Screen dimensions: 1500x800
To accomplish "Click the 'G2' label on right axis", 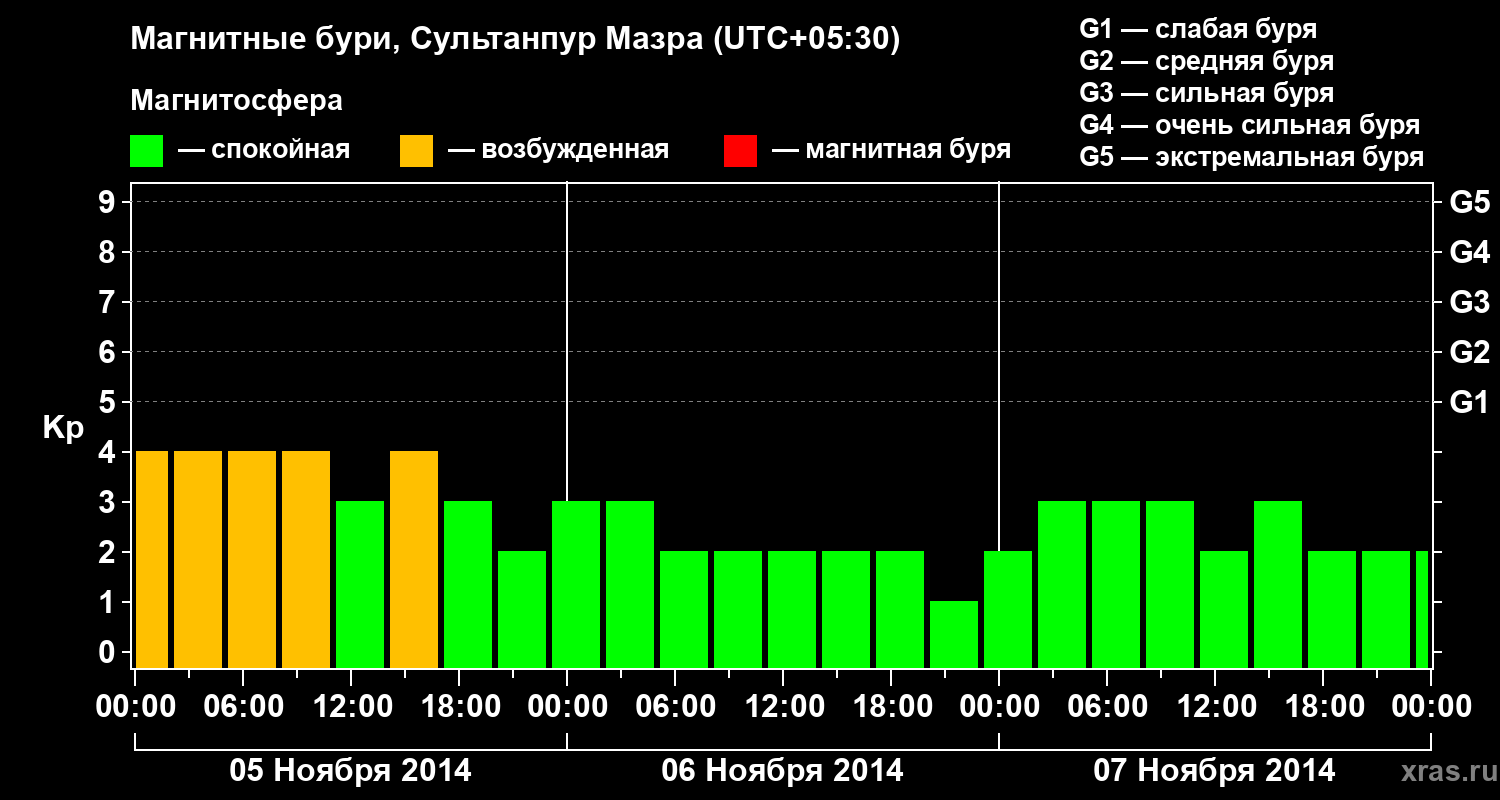I will pyautogui.click(x=1469, y=352).
